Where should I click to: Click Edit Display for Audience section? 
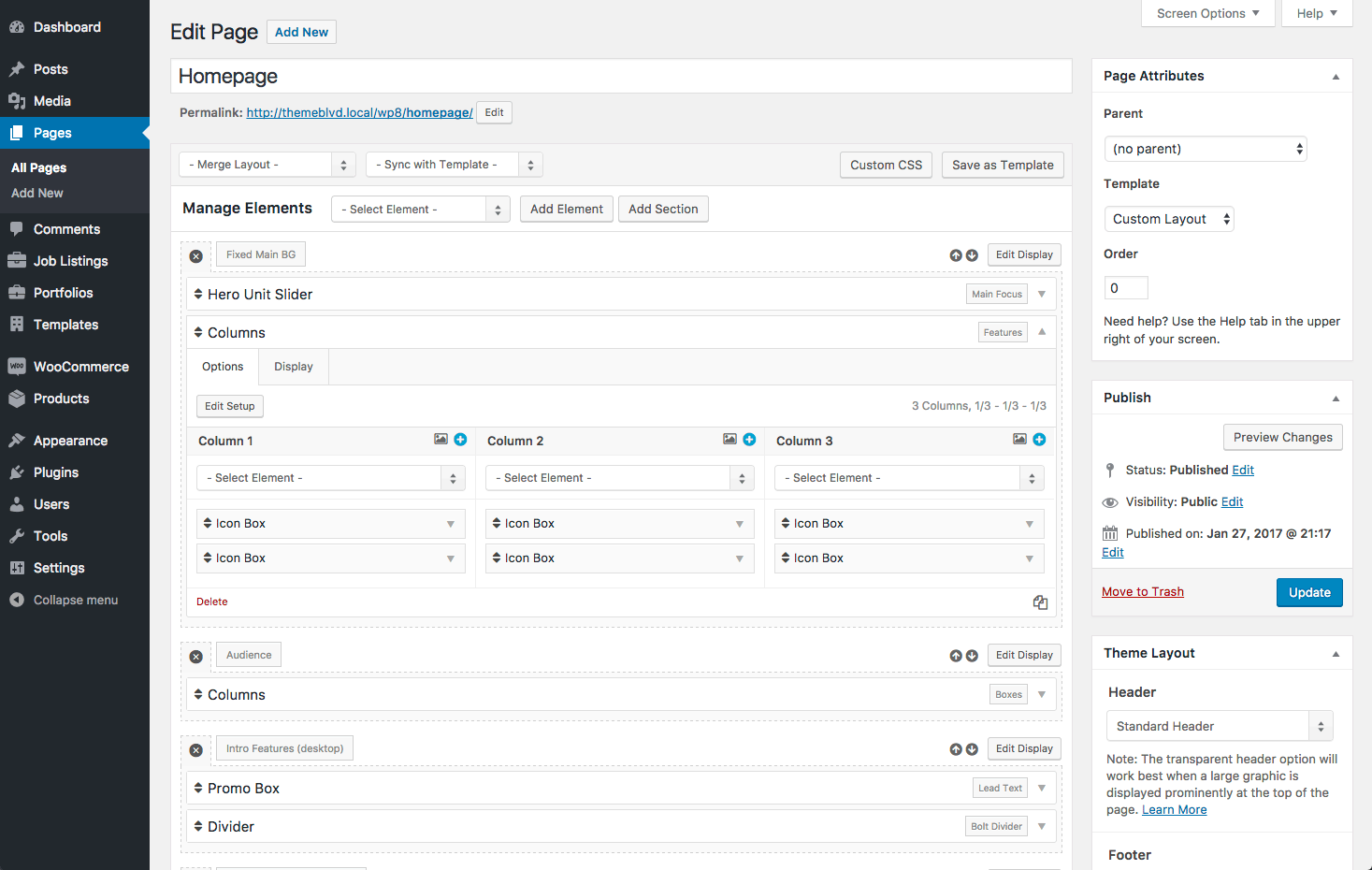[1024, 655]
